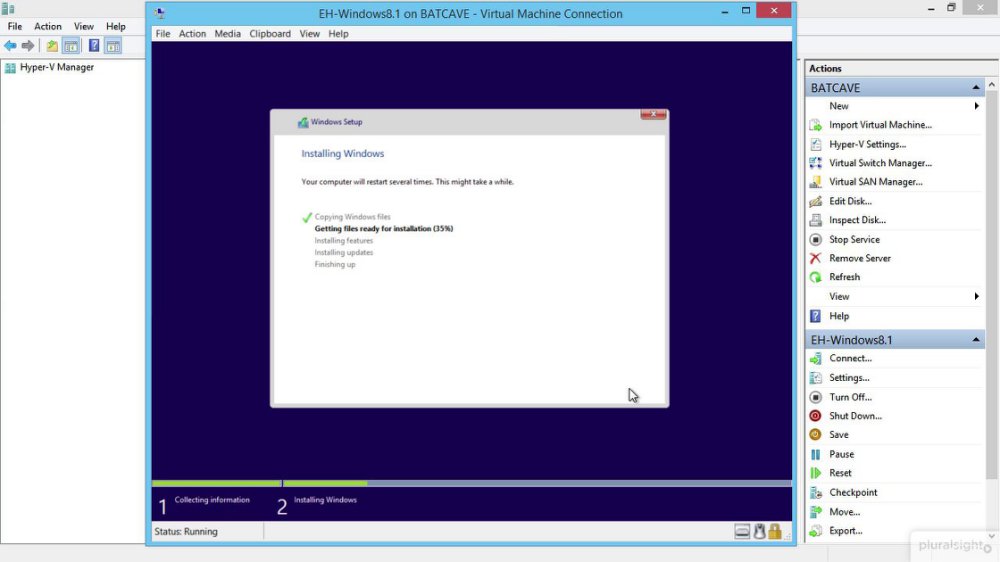This screenshot has height=562, width=1000.
Task: Click the blue Help icon in Hyper-V Manager toolbar
Action: [x=94, y=46]
